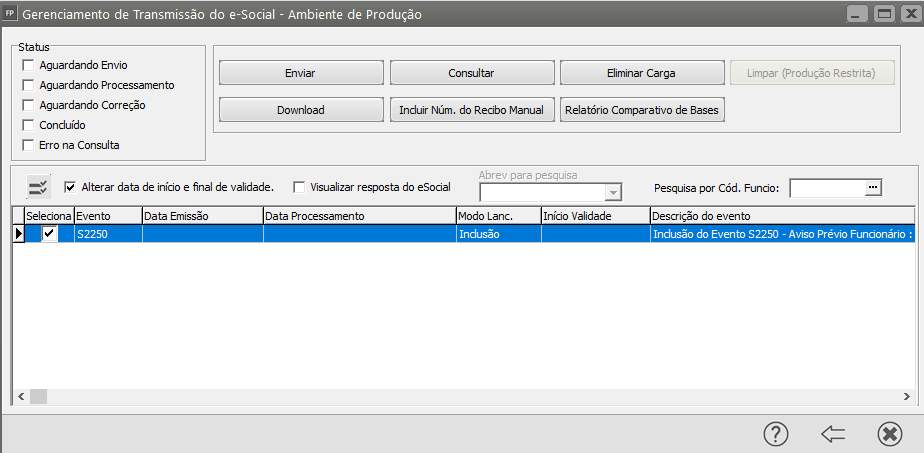The height and width of the screenshot is (453, 924).
Task: Uncheck Alterar data de início e final de validade
Action: click(70, 187)
